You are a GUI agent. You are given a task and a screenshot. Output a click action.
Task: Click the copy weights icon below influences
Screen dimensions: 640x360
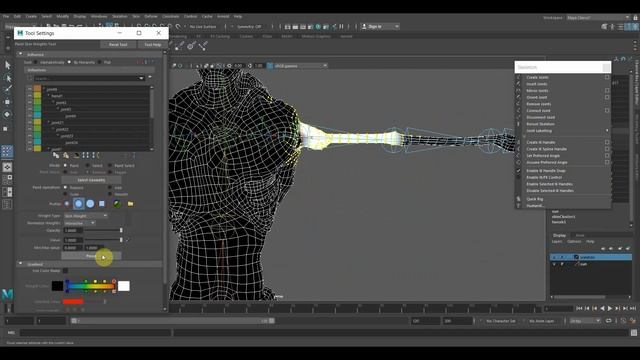[56, 155]
